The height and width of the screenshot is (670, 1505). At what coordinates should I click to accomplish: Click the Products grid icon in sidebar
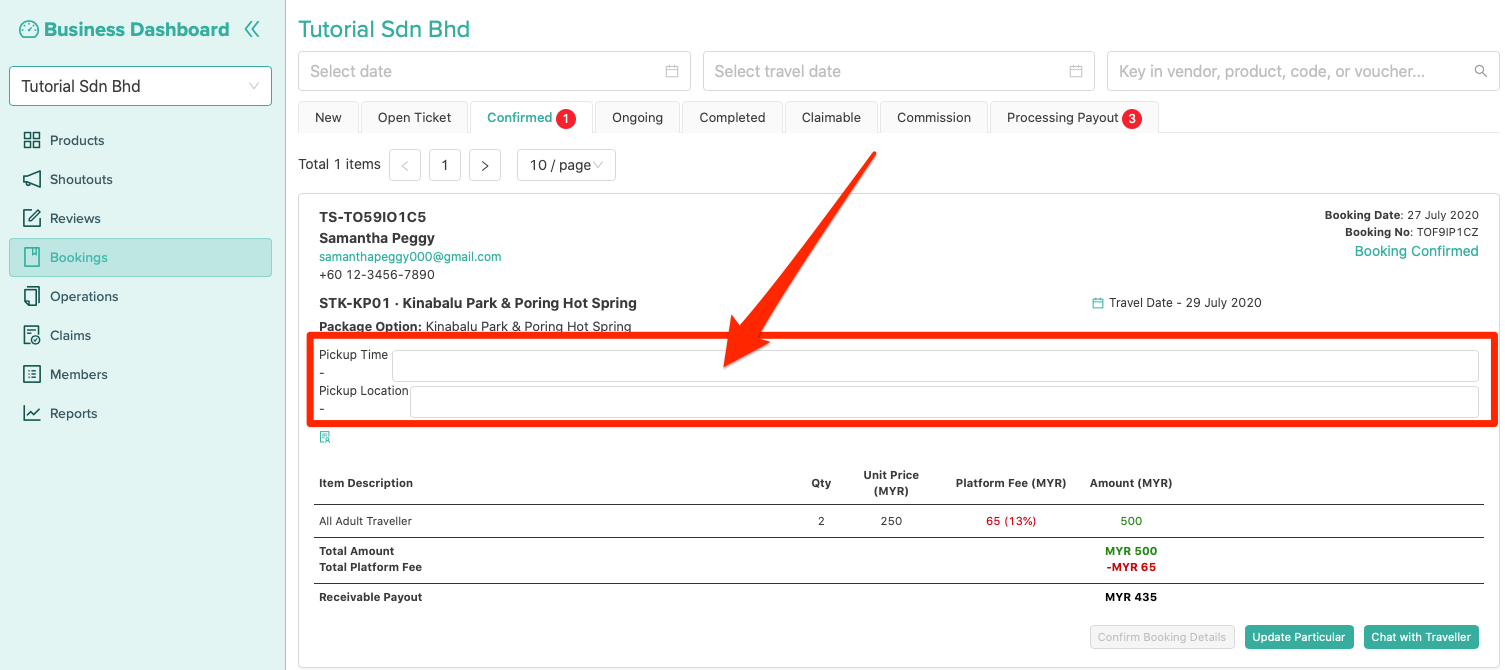click(x=32, y=140)
